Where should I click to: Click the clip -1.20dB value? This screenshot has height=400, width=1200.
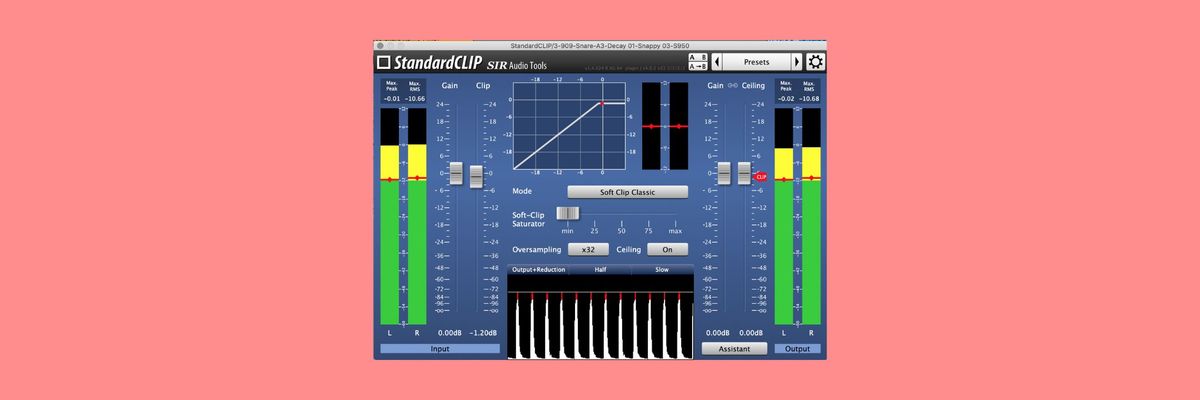[x=483, y=332]
